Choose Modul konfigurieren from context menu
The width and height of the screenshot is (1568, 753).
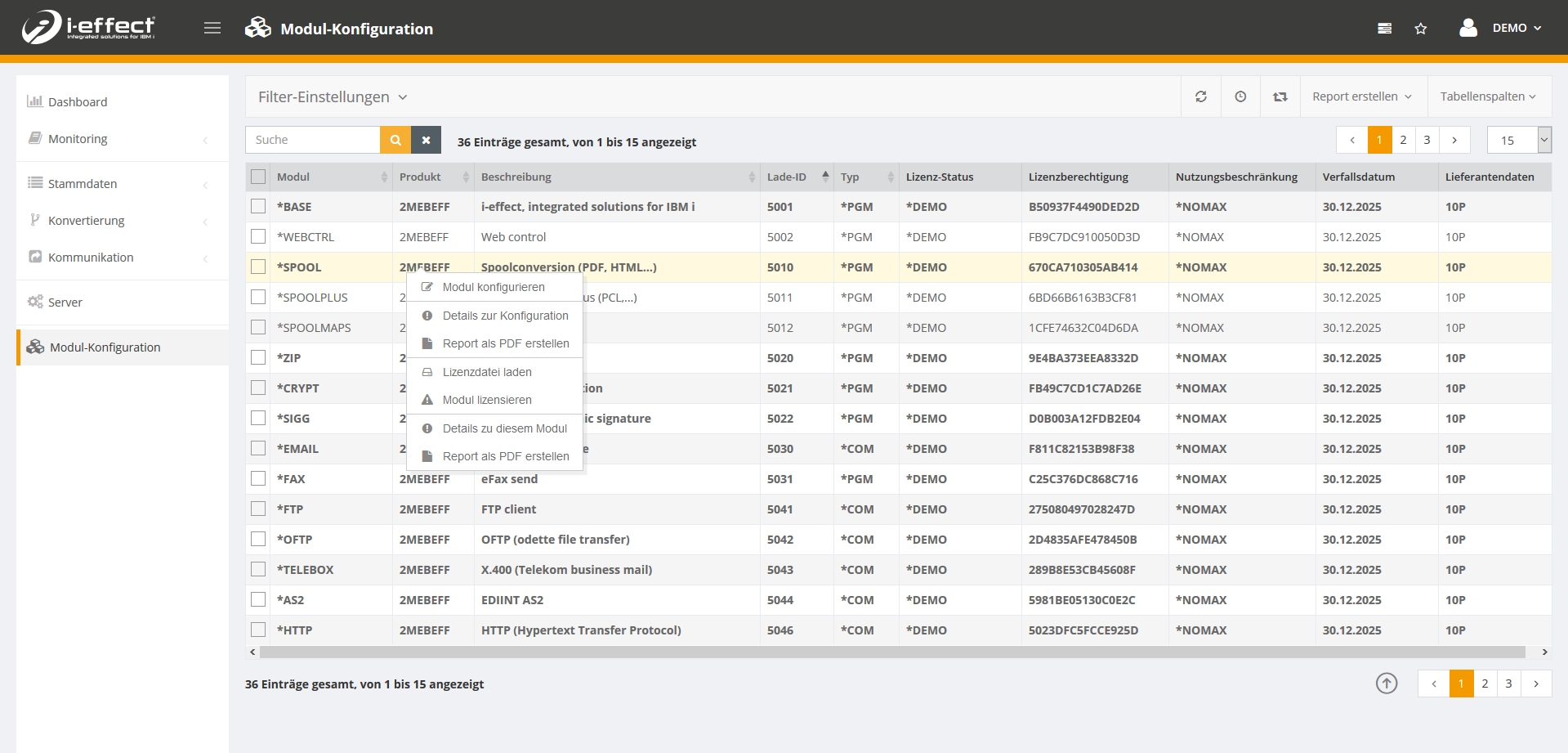(493, 287)
